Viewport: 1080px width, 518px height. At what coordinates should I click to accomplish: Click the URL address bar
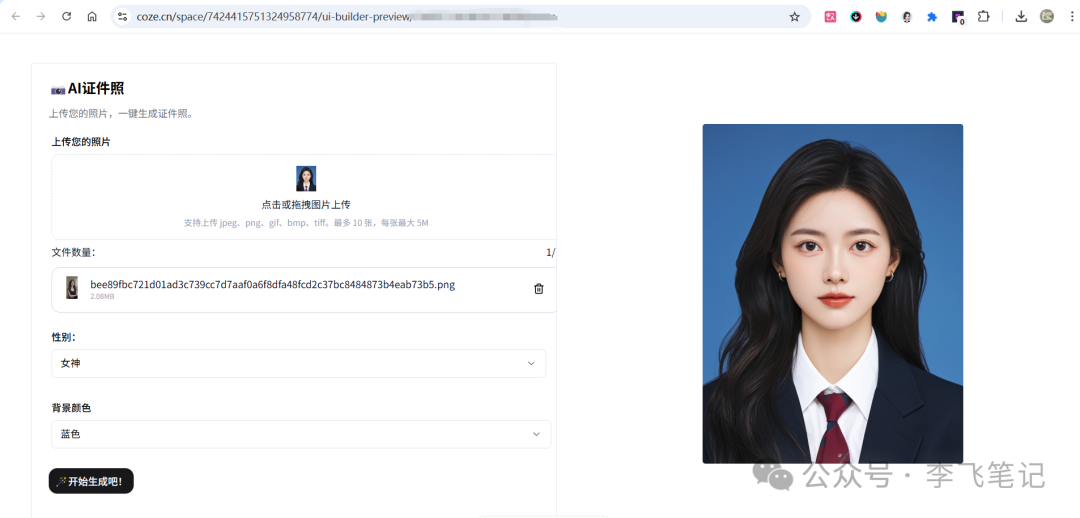pos(450,16)
